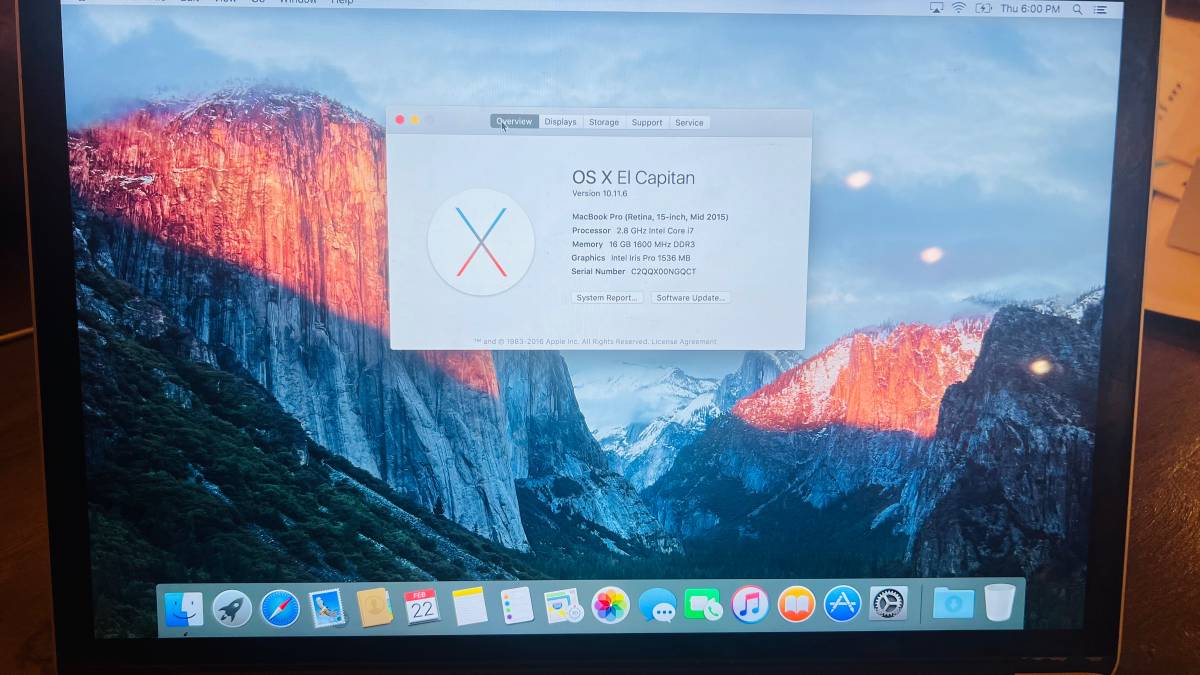1200x675 pixels.
Task: Open FaceTime app in the Dock
Action: coord(703,604)
